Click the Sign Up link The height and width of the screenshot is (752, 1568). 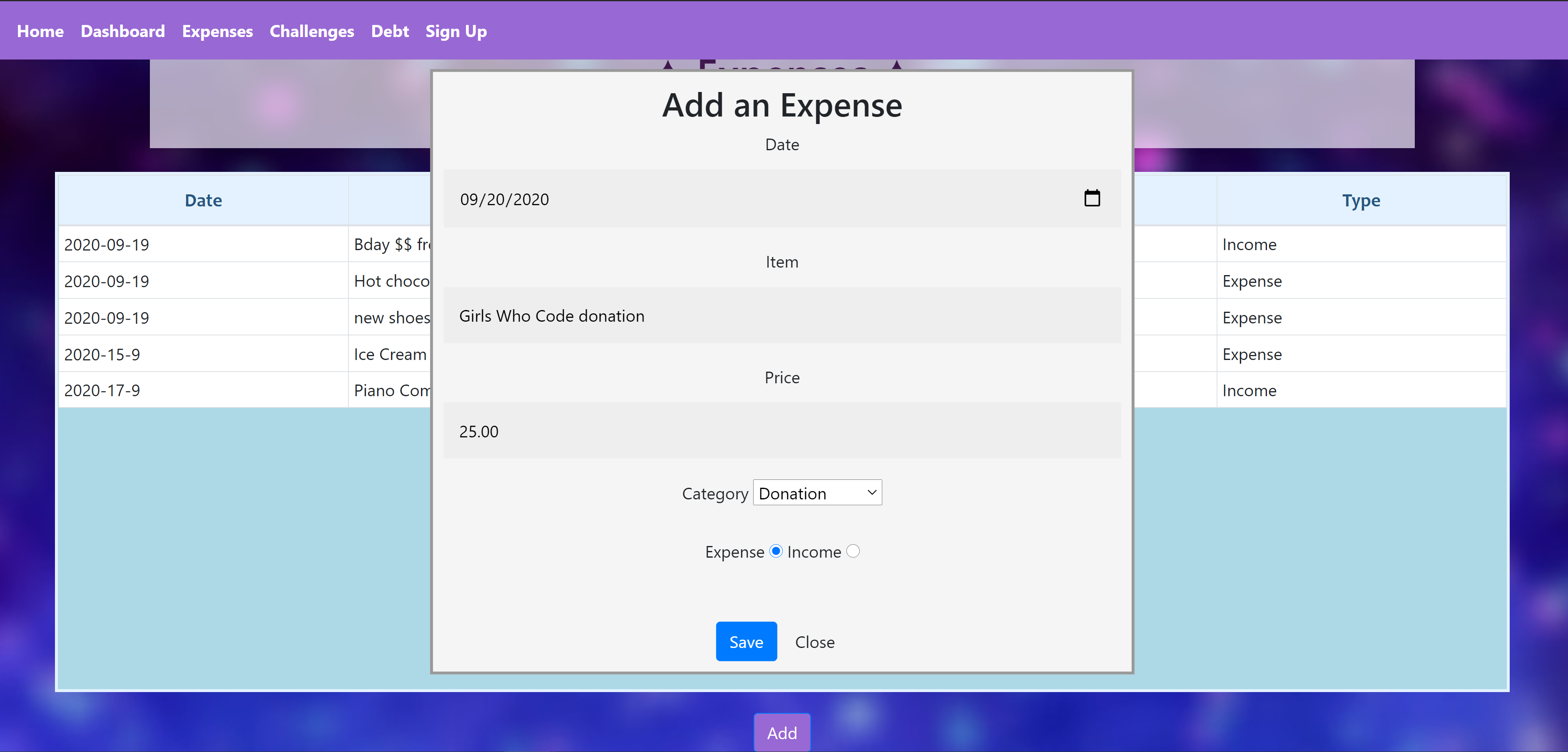pos(456,32)
